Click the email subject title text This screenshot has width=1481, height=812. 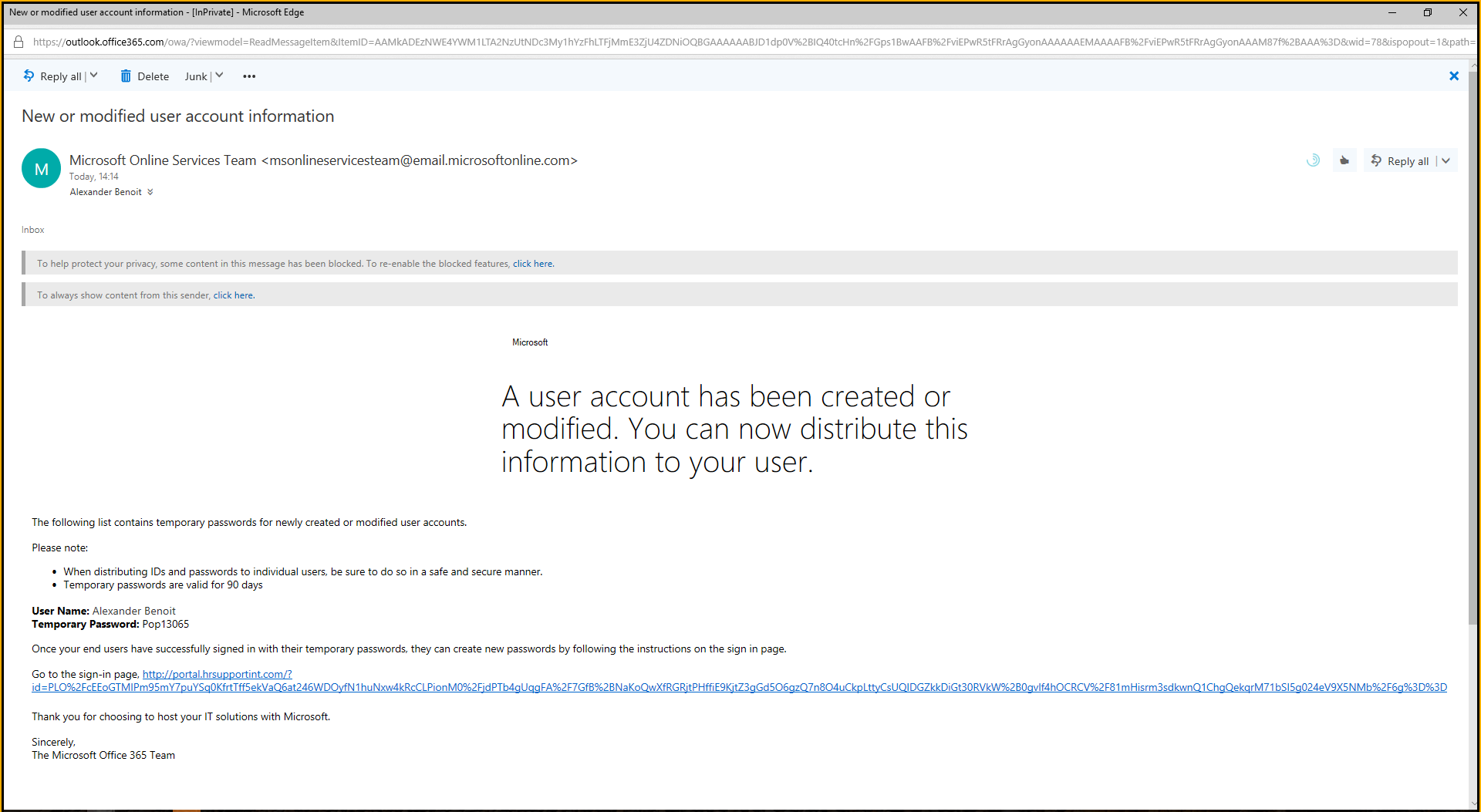[177, 116]
